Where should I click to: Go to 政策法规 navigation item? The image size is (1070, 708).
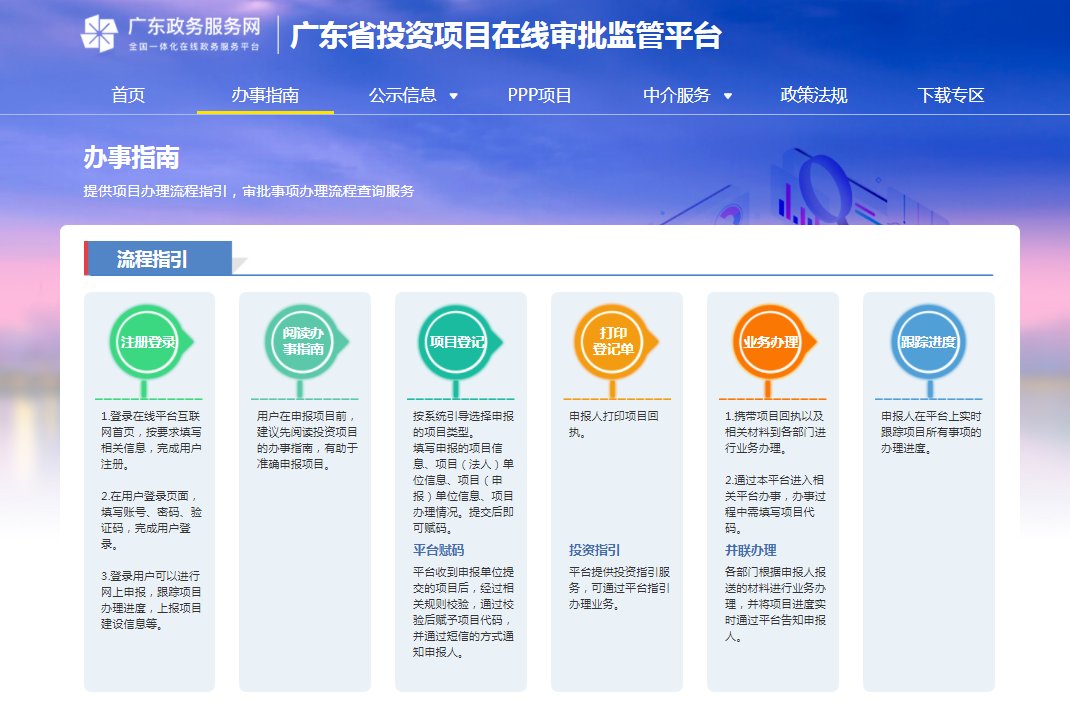tap(813, 95)
